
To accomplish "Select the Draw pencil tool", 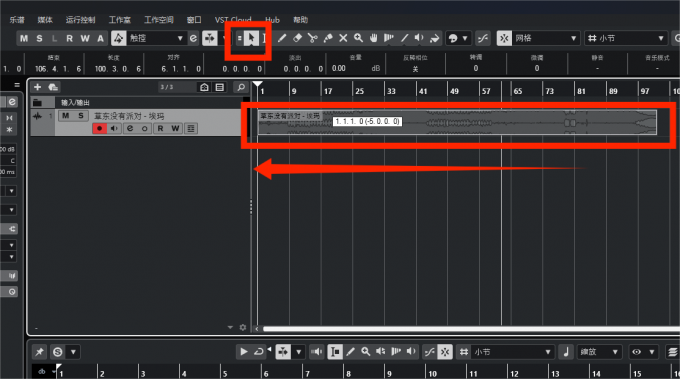I will [282, 38].
